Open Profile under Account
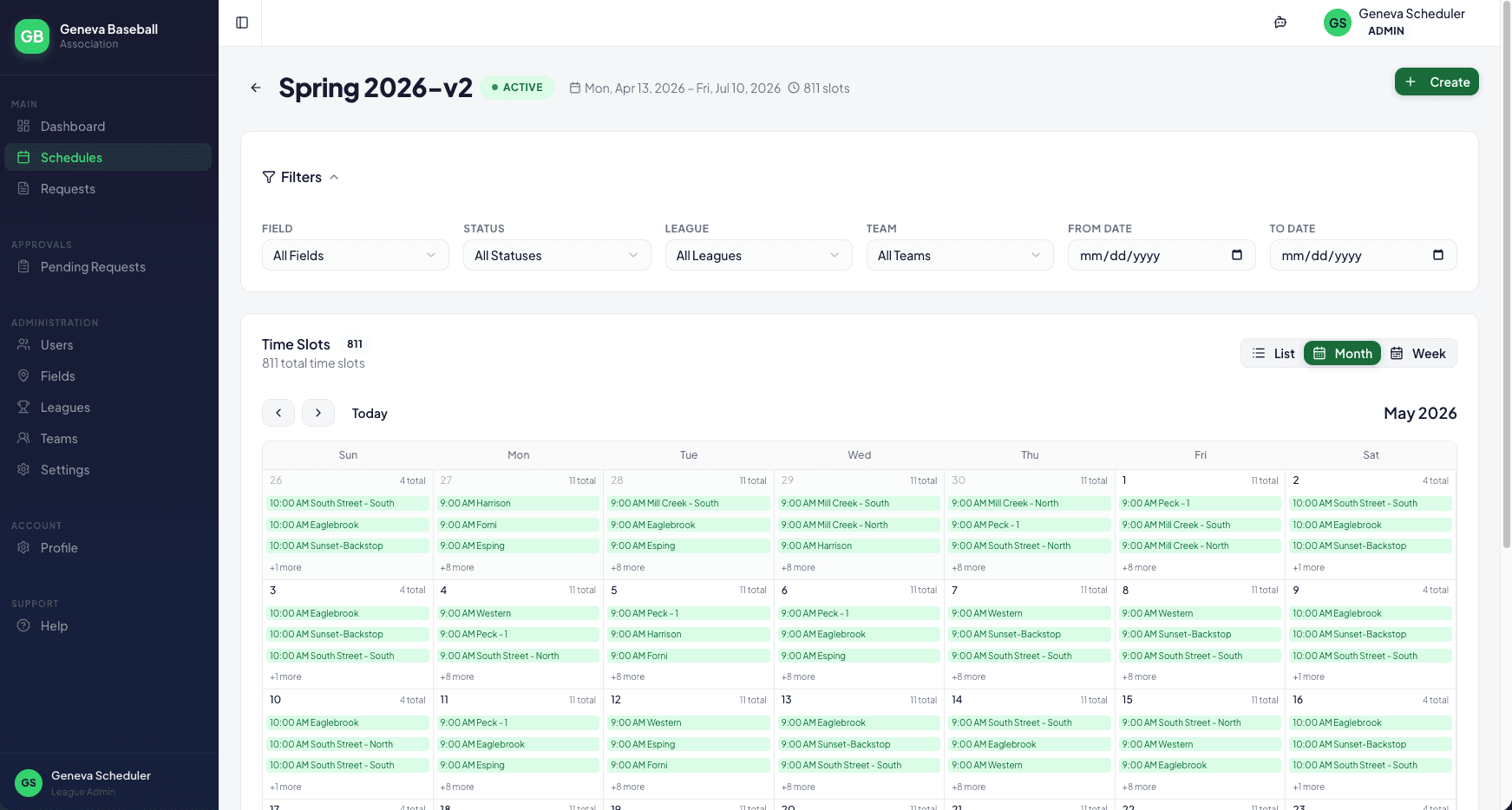Image resolution: width=1512 pixels, height=810 pixels. click(59, 547)
